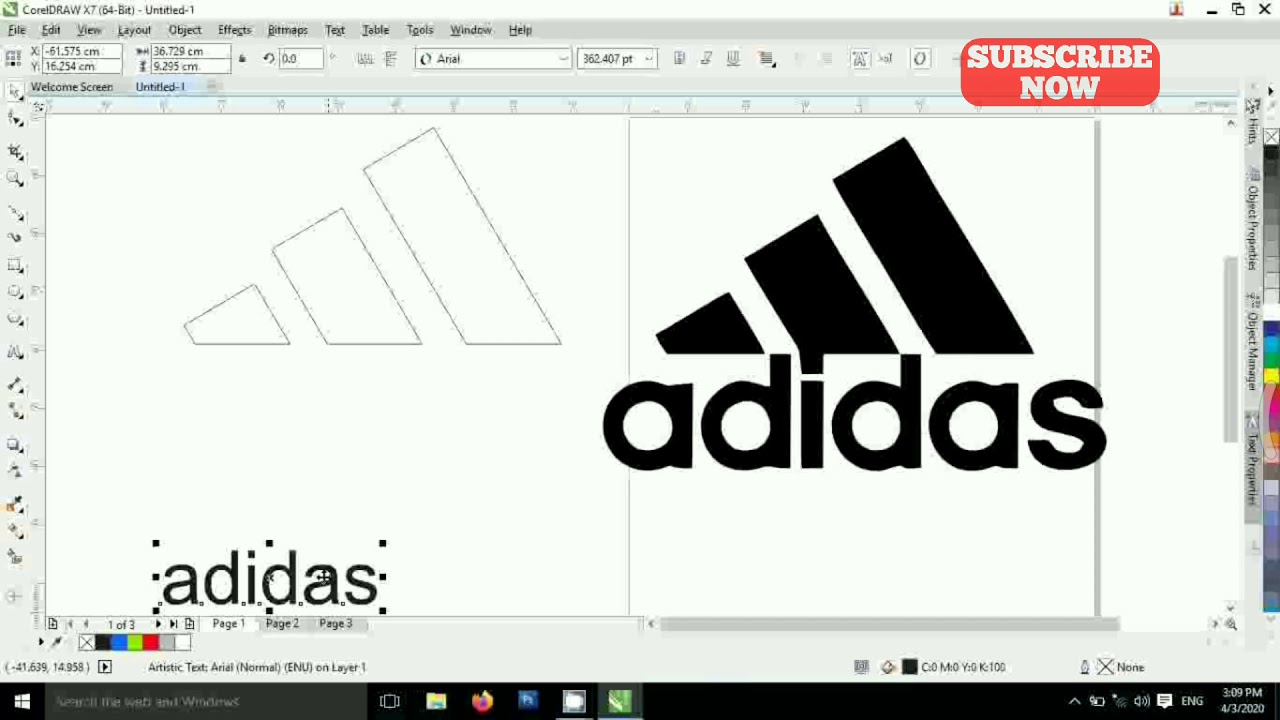Open the font size dropdown
This screenshot has height=720, width=1280.
649,59
